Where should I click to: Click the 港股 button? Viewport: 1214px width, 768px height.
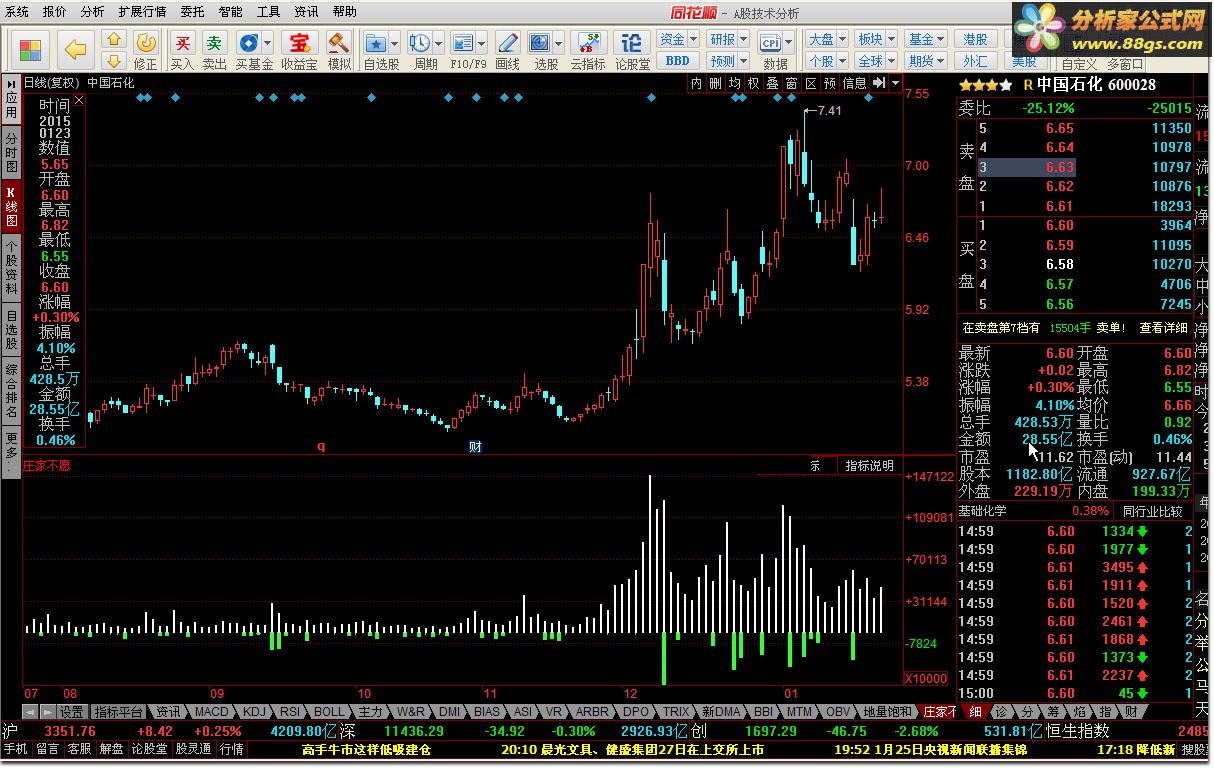[x=976, y=39]
